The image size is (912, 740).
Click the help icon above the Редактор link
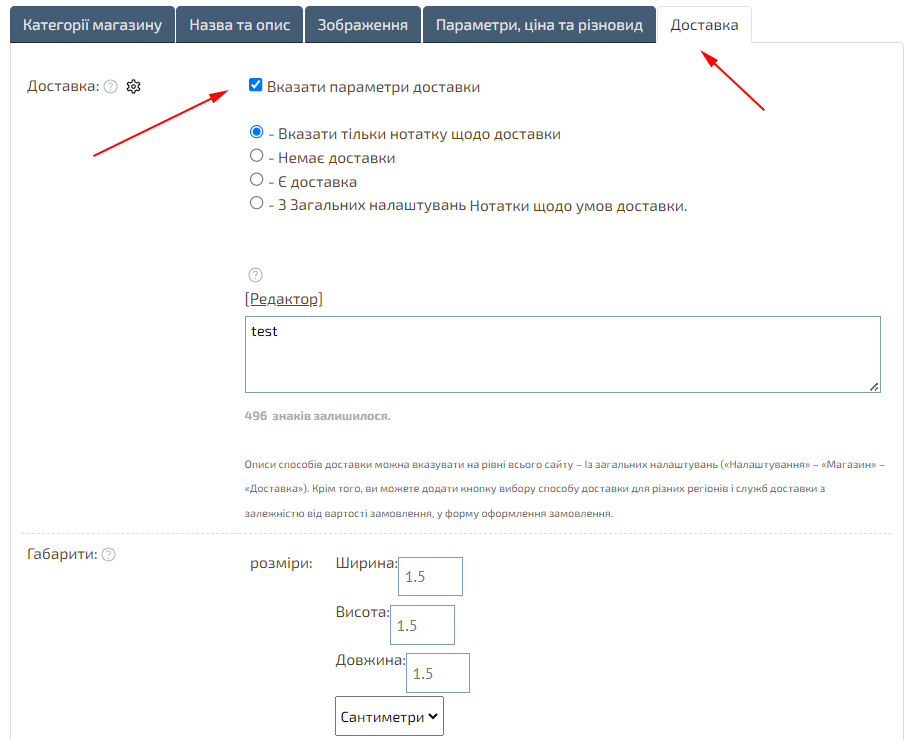255,275
